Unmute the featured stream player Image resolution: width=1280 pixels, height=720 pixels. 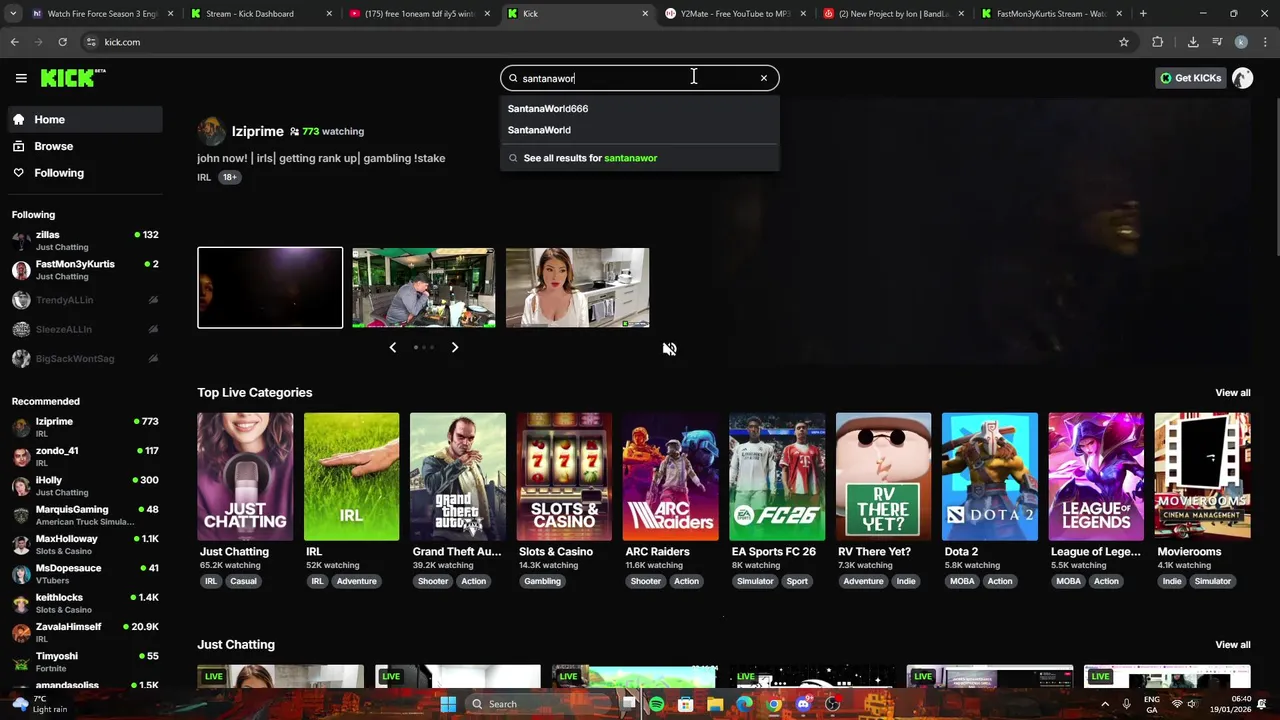coord(669,349)
